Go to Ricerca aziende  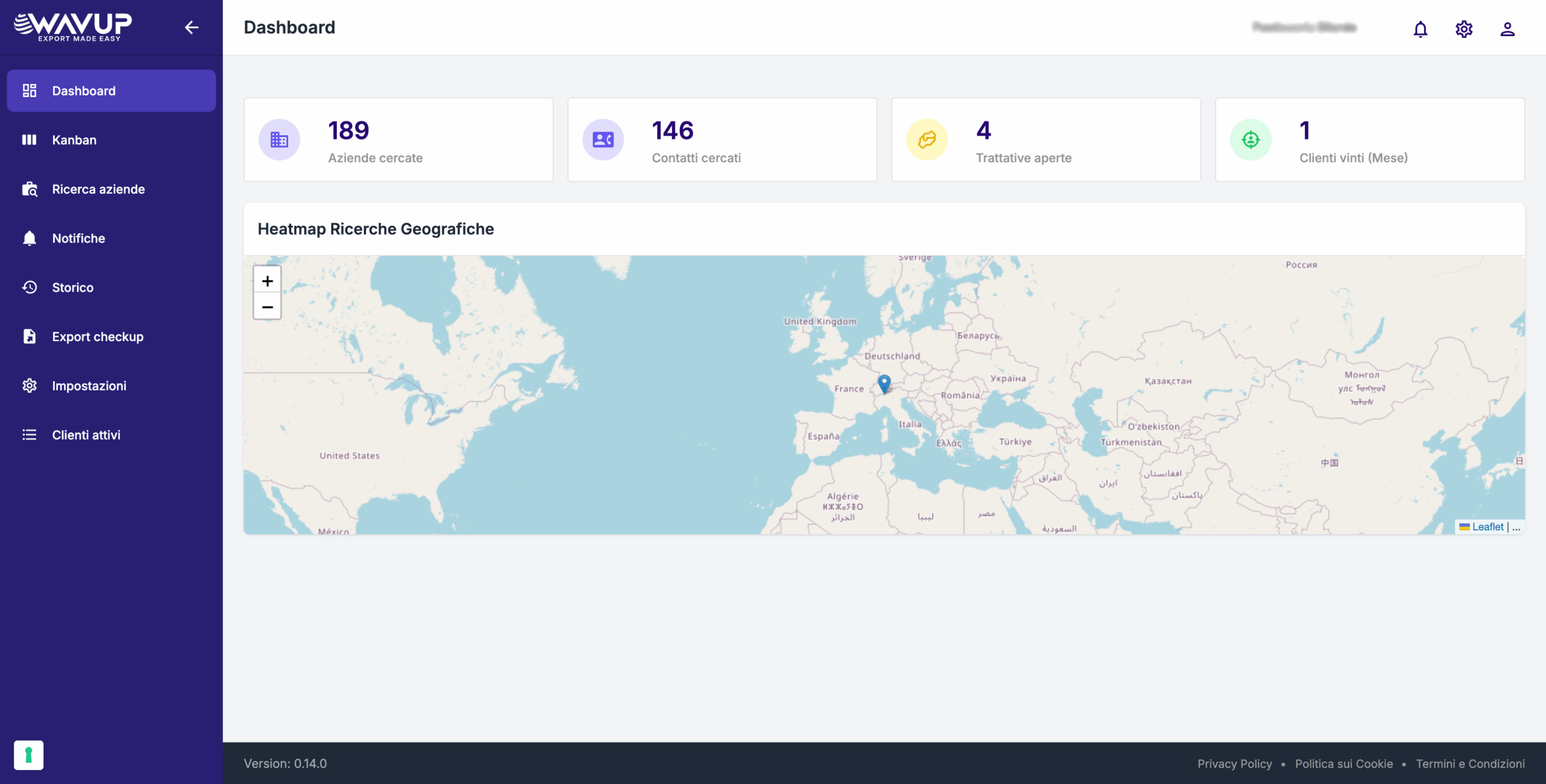(98, 189)
